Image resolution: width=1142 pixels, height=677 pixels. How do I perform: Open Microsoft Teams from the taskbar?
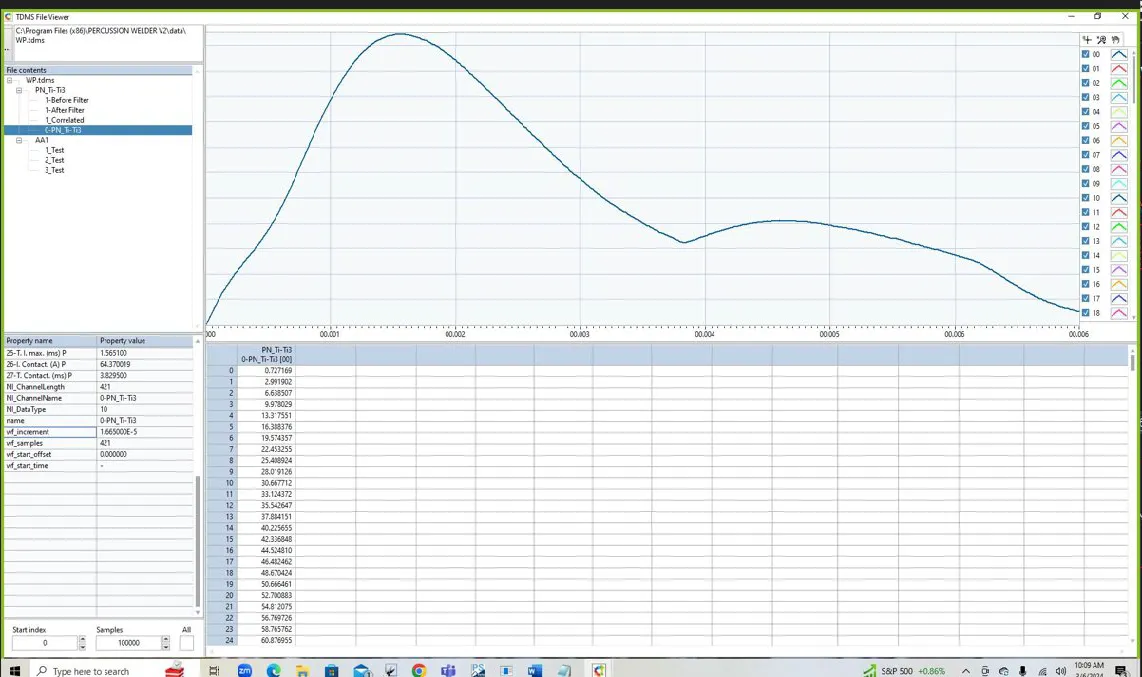point(448,670)
